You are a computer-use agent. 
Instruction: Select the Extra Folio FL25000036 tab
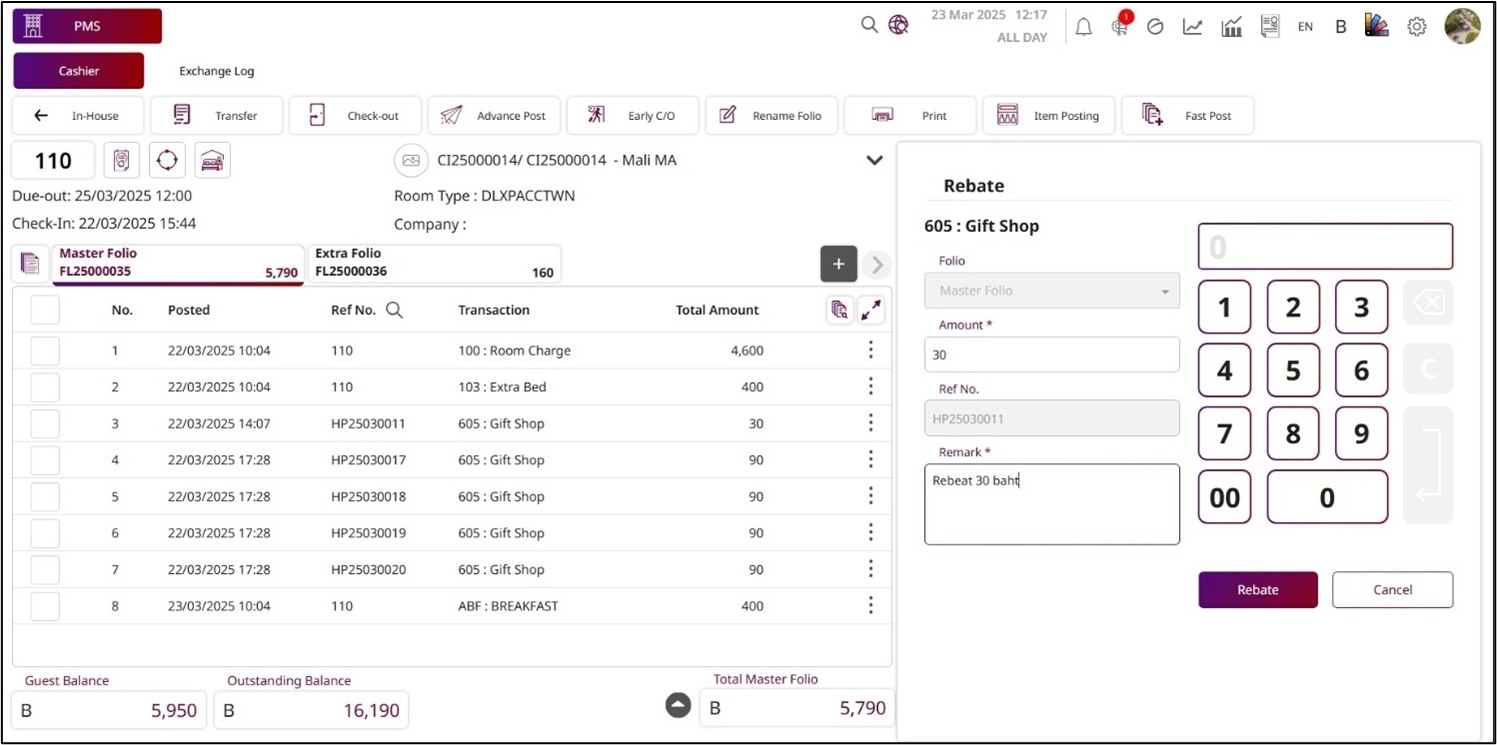(x=433, y=263)
